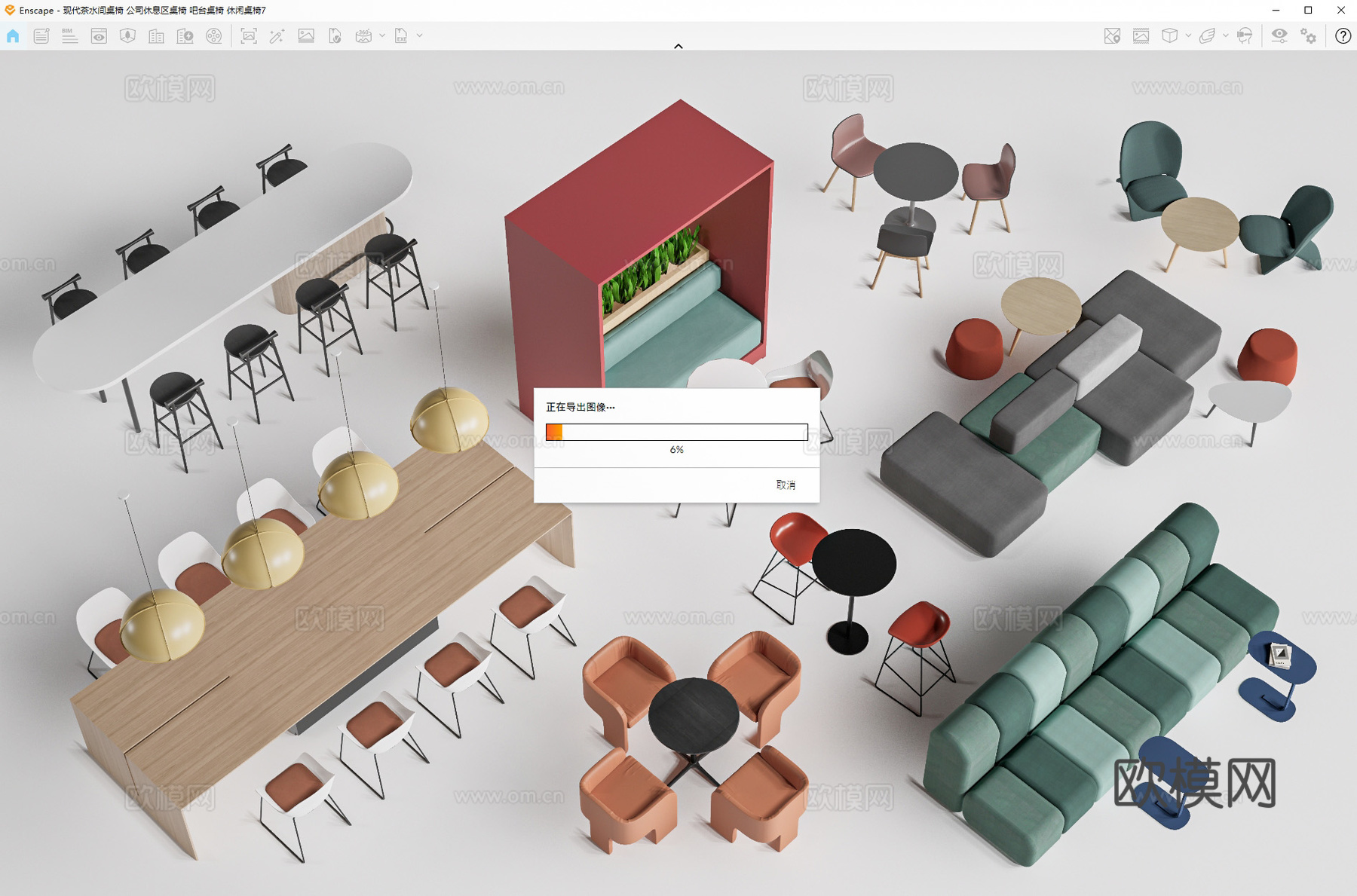This screenshot has height=896, width=1357.
Task: Maximize the Enscape window
Action: (1309, 11)
